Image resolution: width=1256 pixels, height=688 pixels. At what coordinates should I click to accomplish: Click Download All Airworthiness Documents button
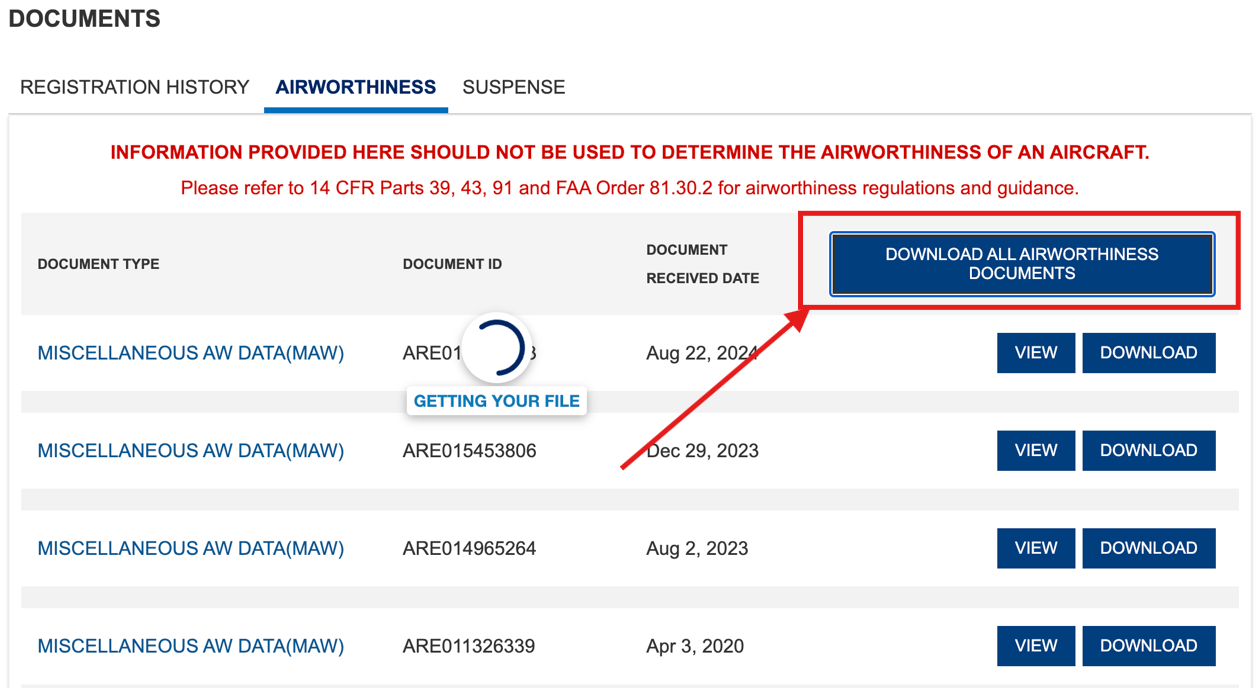click(x=1021, y=264)
